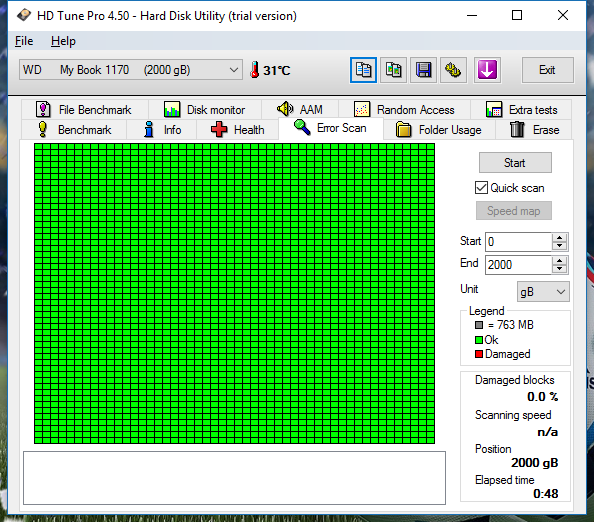The image size is (594, 522).
Task: Increase the End value with up arrow
Action: pyautogui.click(x=560, y=260)
